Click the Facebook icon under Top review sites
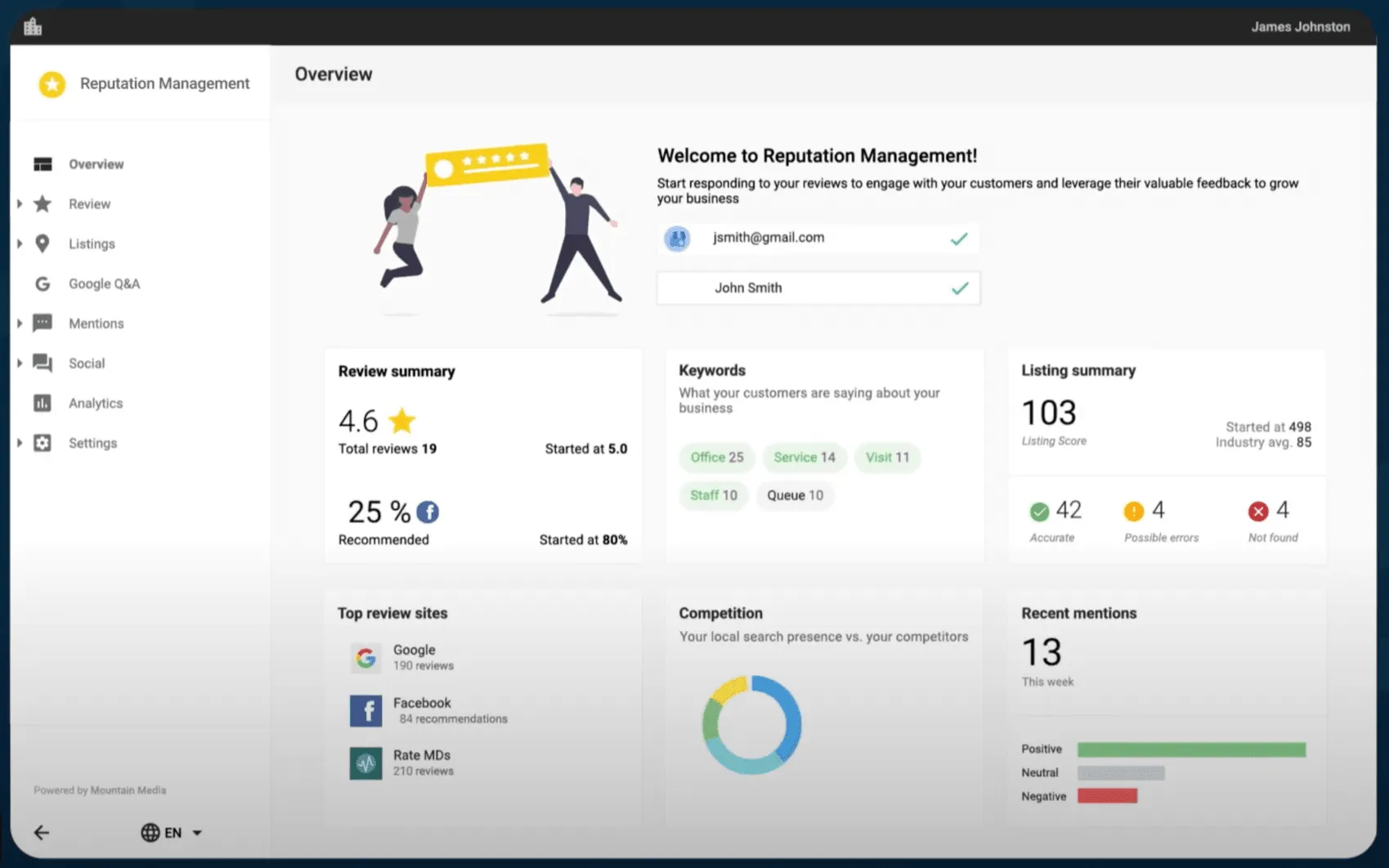The height and width of the screenshot is (868, 1389). click(365, 710)
